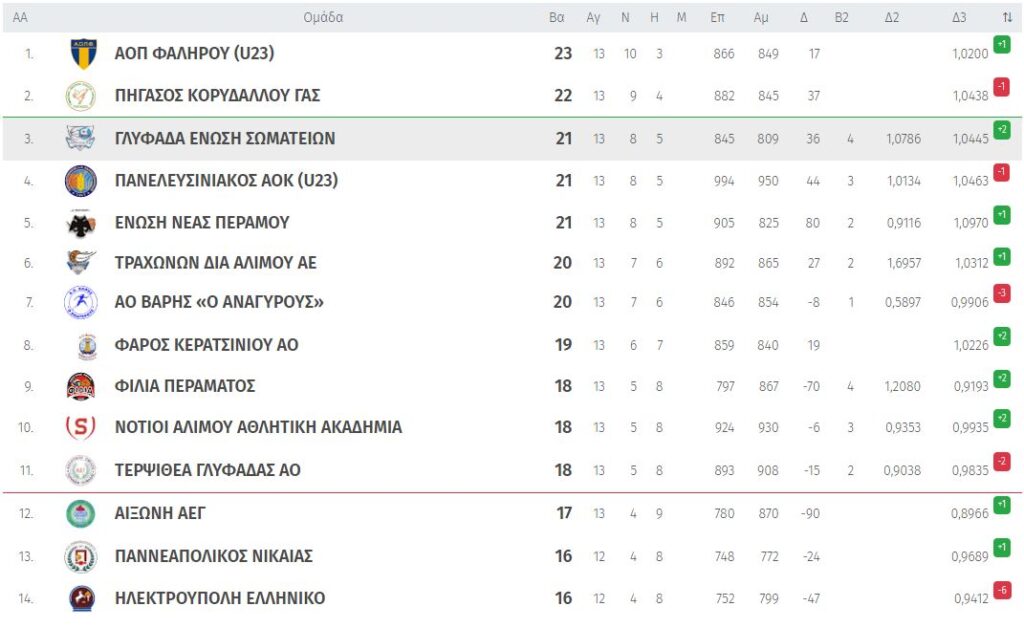Click the red -6 badge for ΗΛΕΚΤΡΟΥΠΟΛΗ

[1001, 591]
